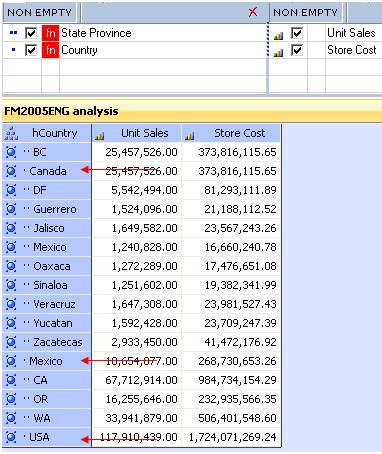Click the blue member icon beside Guerrero
The image size is (382, 454).
tap(11, 209)
